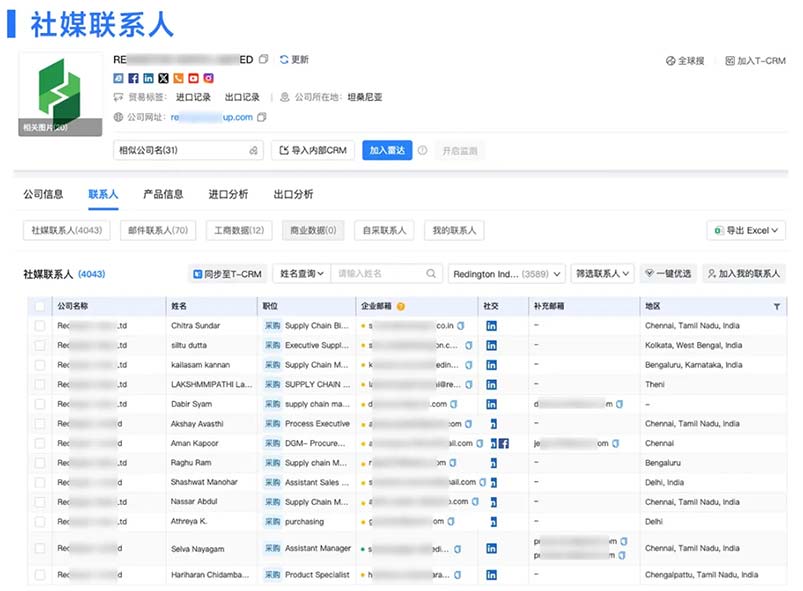Screen dimensions: 803x591
Task: Tick the select-all checkbox in table header
Action: [x=40, y=307]
